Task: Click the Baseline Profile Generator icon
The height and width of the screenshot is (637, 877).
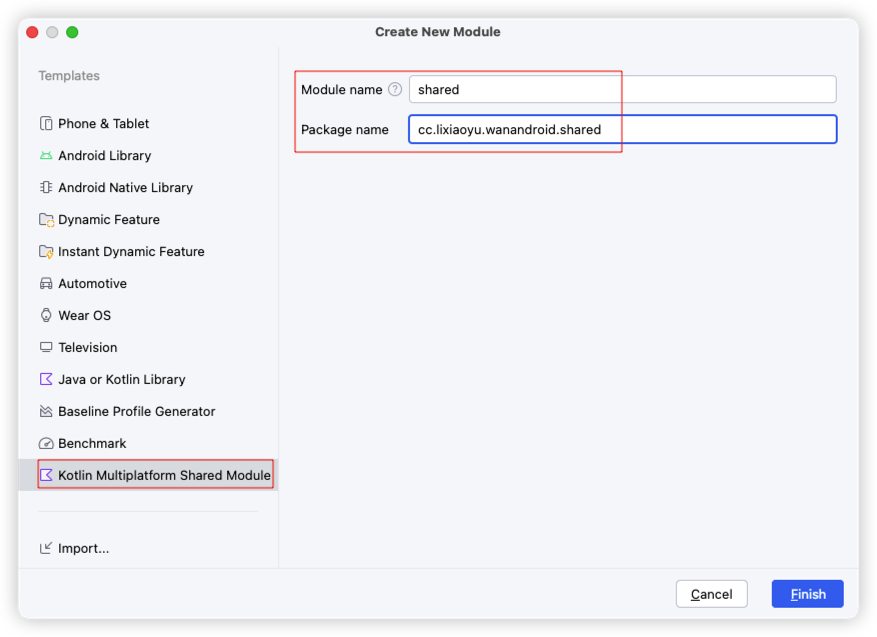Action: [46, 412]
